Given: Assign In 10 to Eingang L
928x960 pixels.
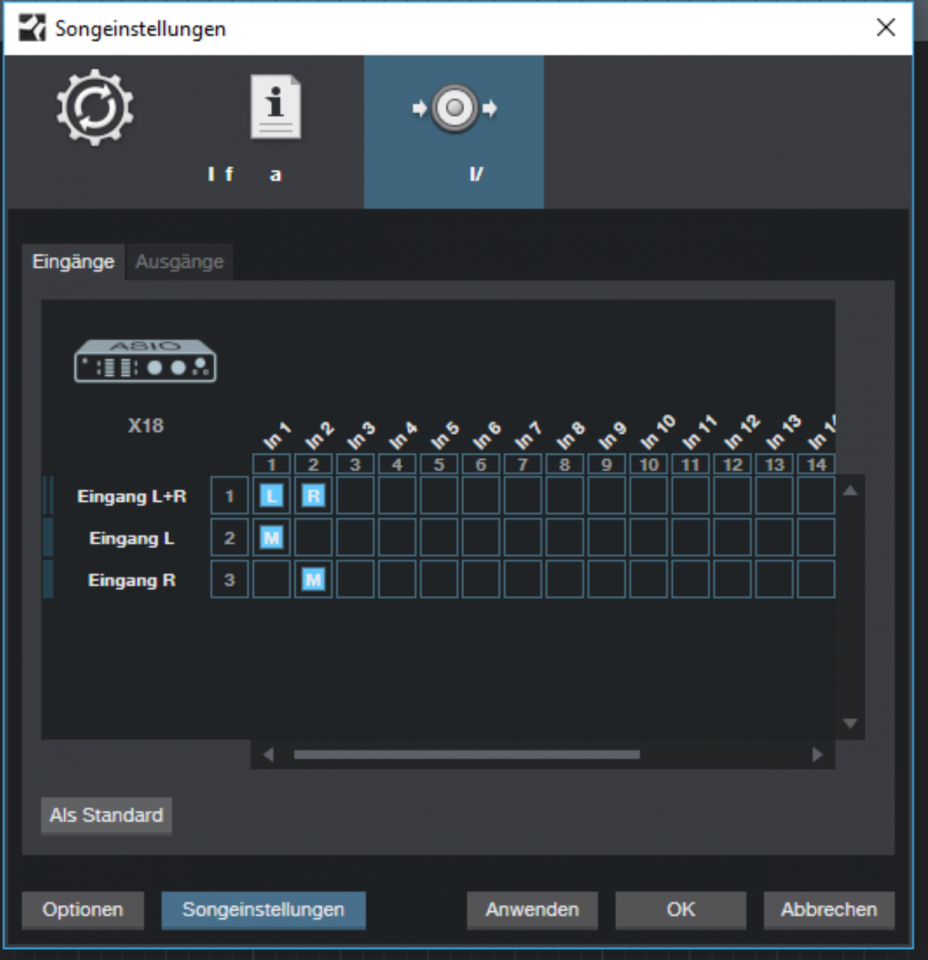Looking at the screenshot, I should tap(648, 538).
